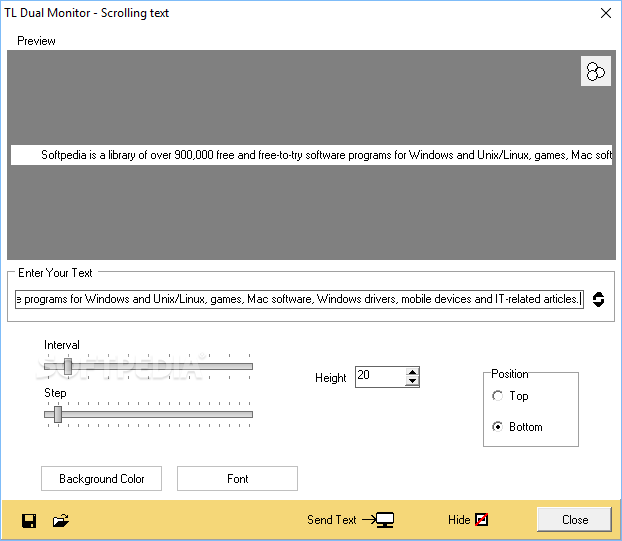Click the scrolling Softpedia text in preview
Image resolution: width=622 pixels, height=541 pixels.
pos(326,155)
